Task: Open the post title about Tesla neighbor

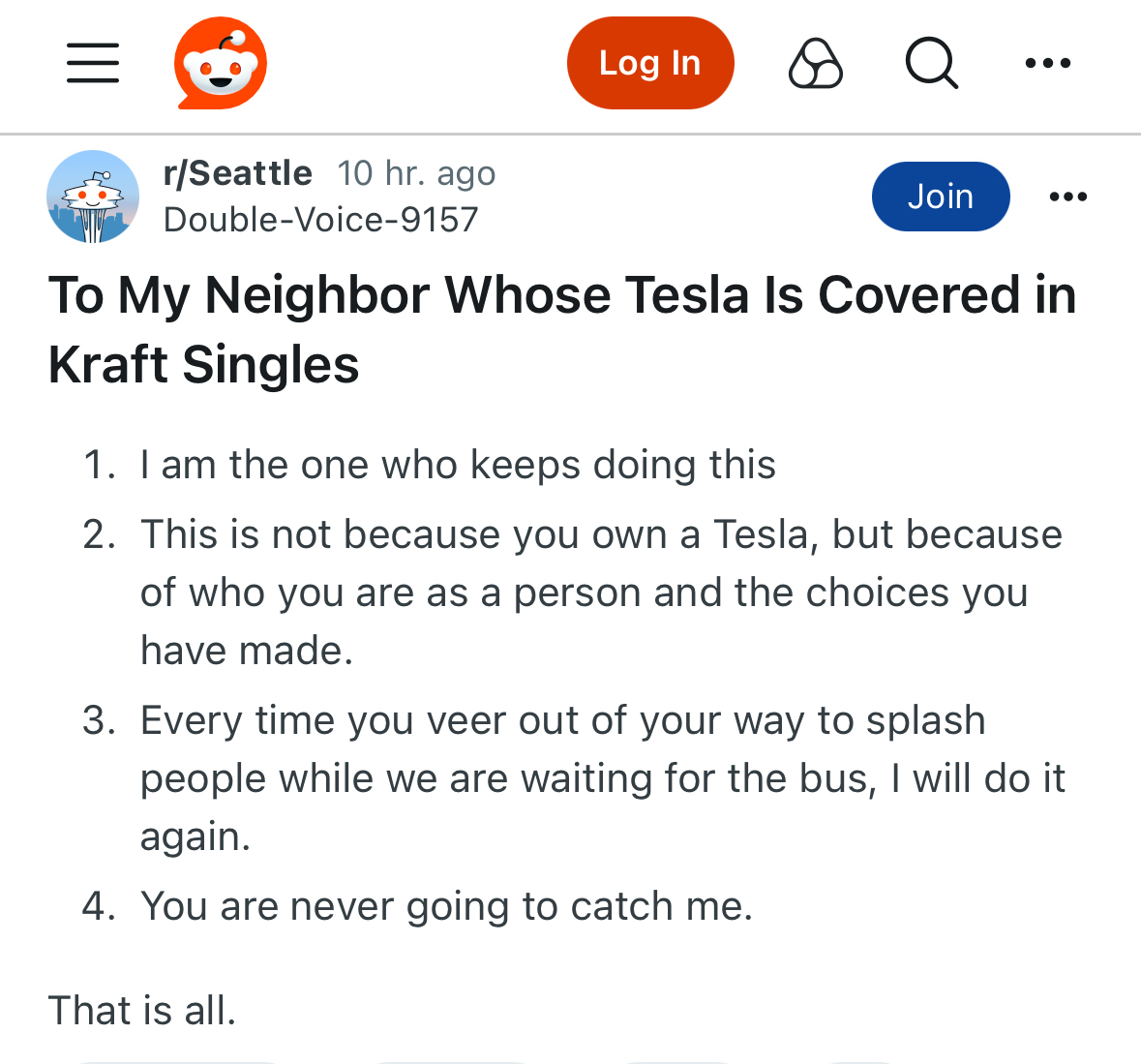Action: click(x=561, y=295)
